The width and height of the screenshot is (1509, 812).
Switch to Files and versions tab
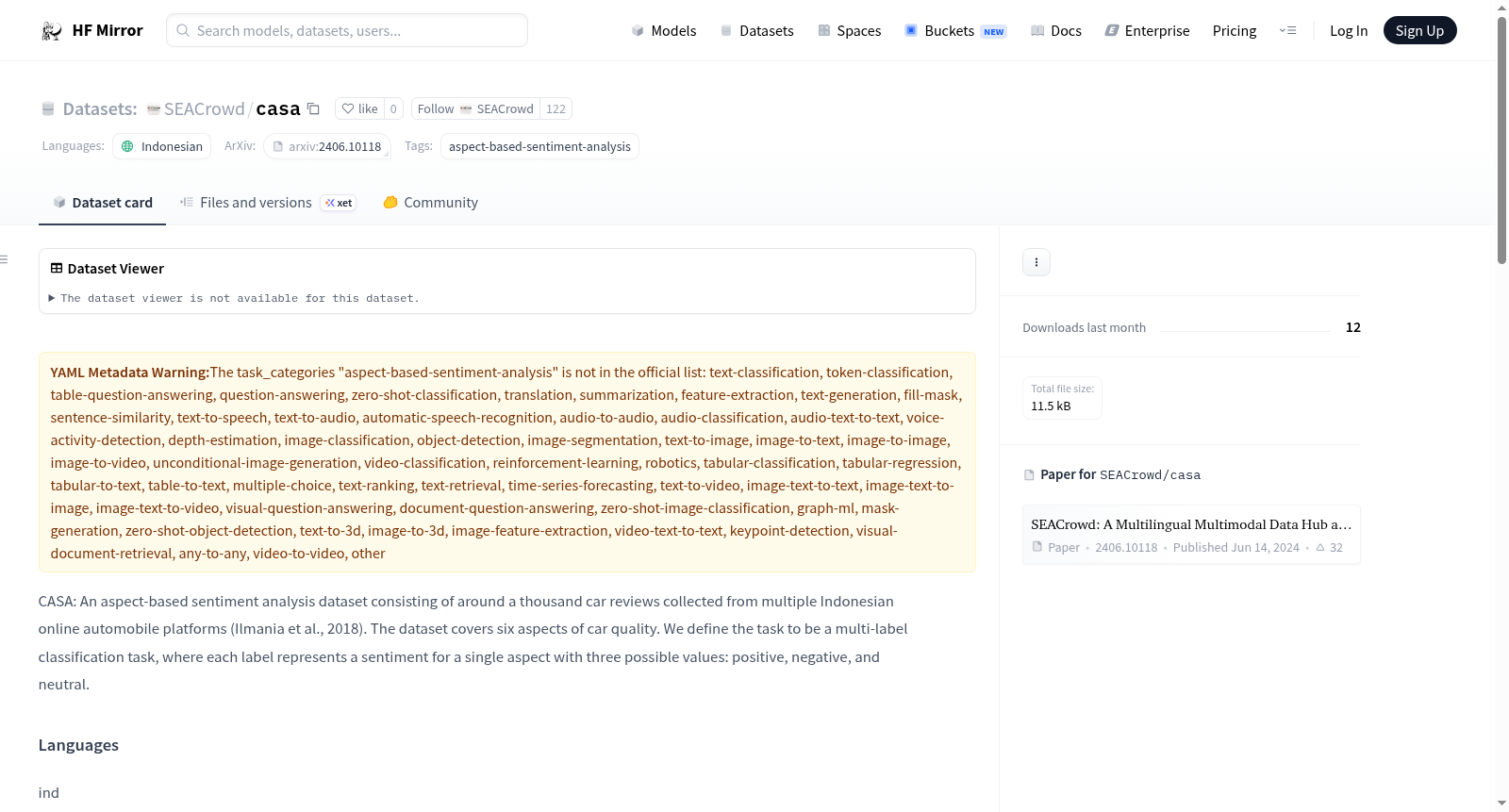[x=268, y=203]
